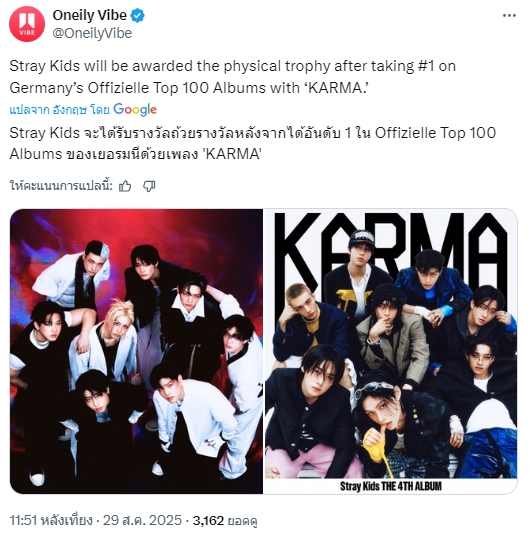Click the Google logo in the translation credit

coord(135,109)
